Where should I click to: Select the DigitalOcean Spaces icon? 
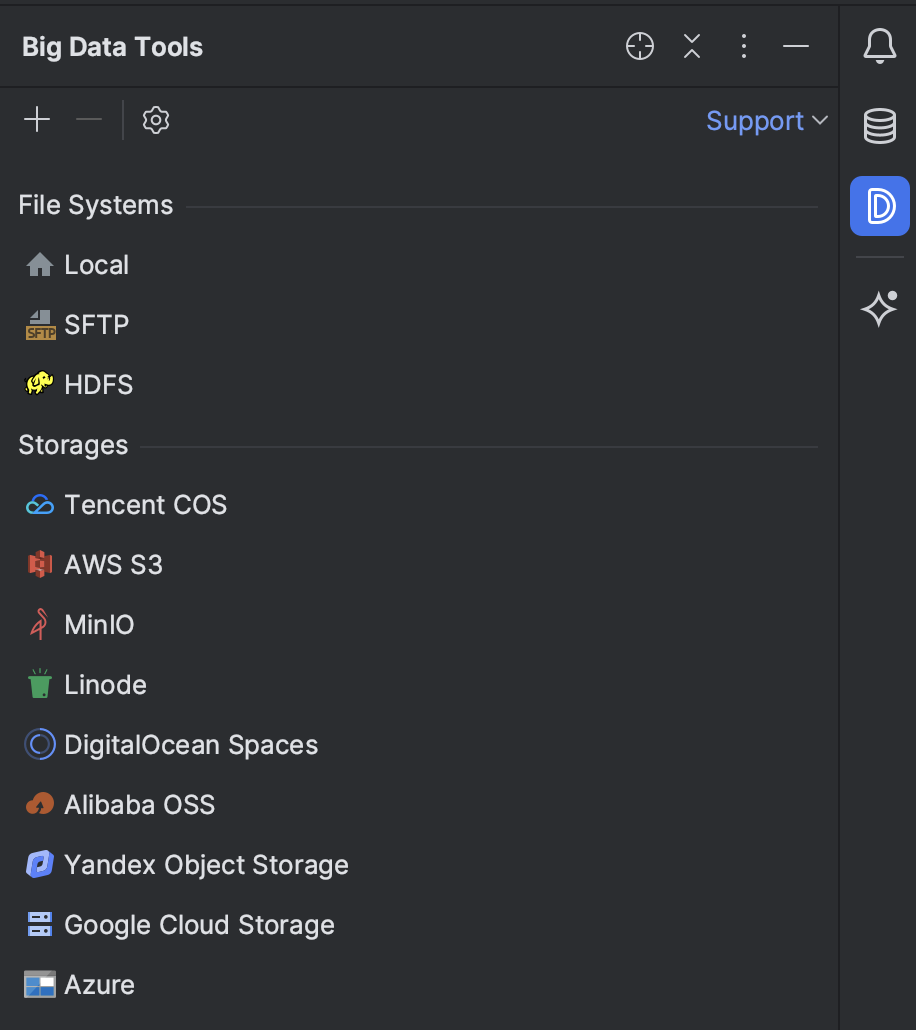[39, 744]
